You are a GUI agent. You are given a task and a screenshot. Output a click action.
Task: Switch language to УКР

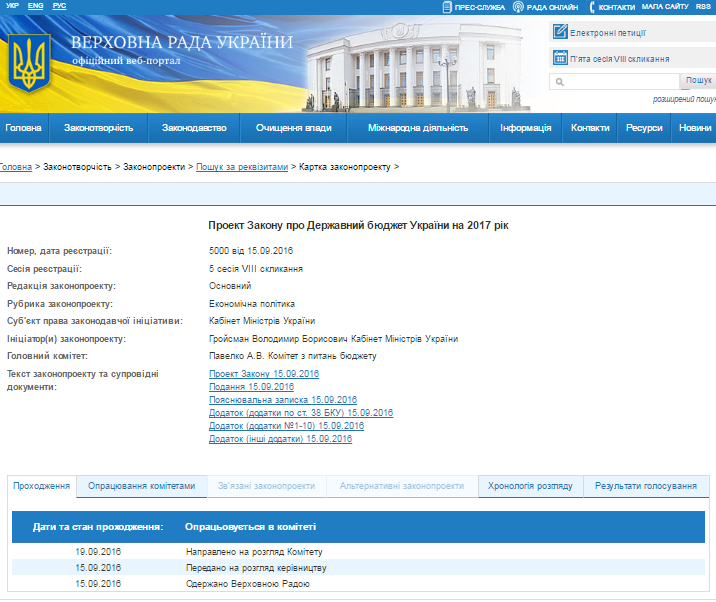(x=12, y=6)
